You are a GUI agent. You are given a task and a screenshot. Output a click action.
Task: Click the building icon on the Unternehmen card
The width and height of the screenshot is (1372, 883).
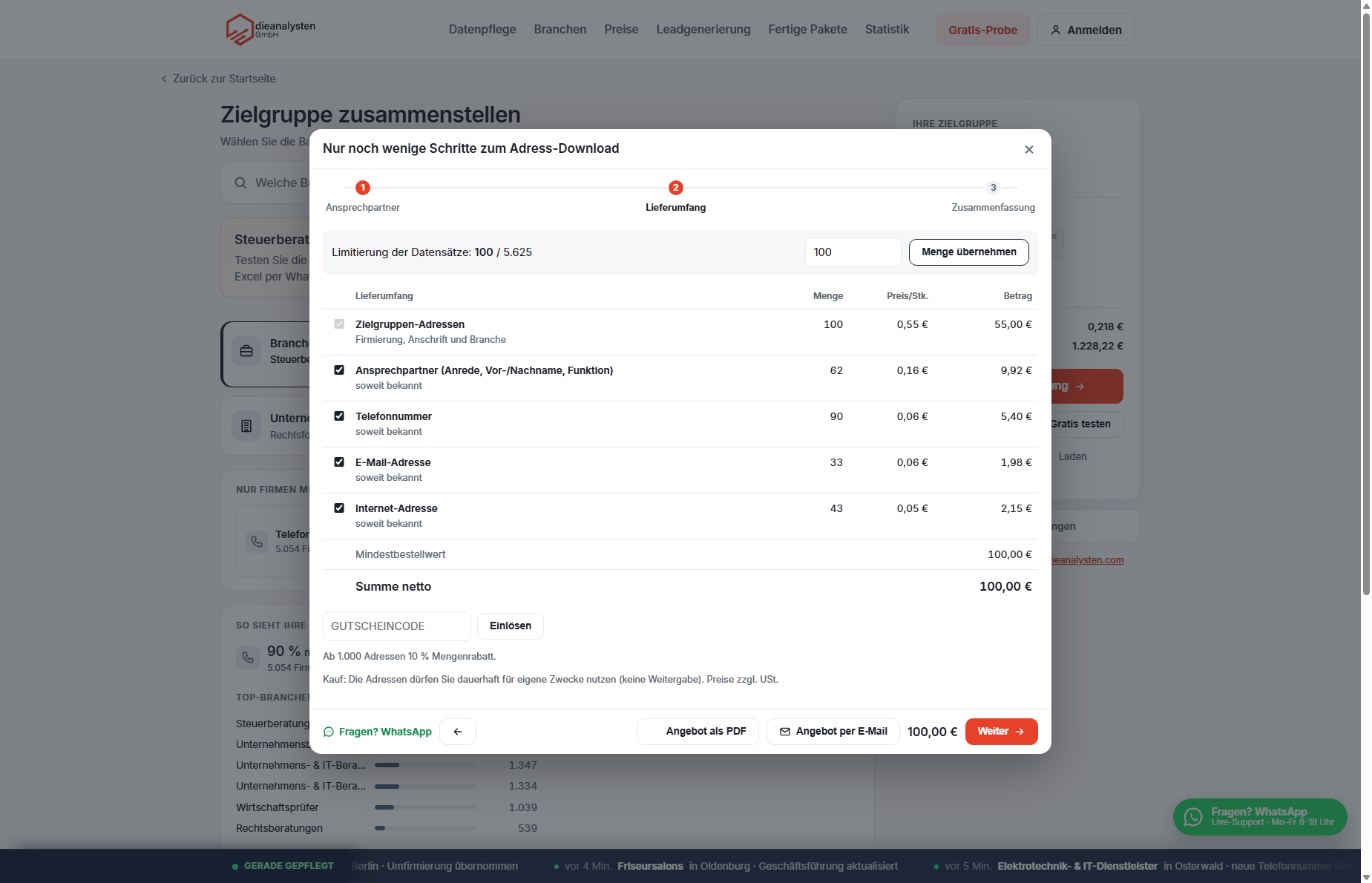tap(245, 425)
